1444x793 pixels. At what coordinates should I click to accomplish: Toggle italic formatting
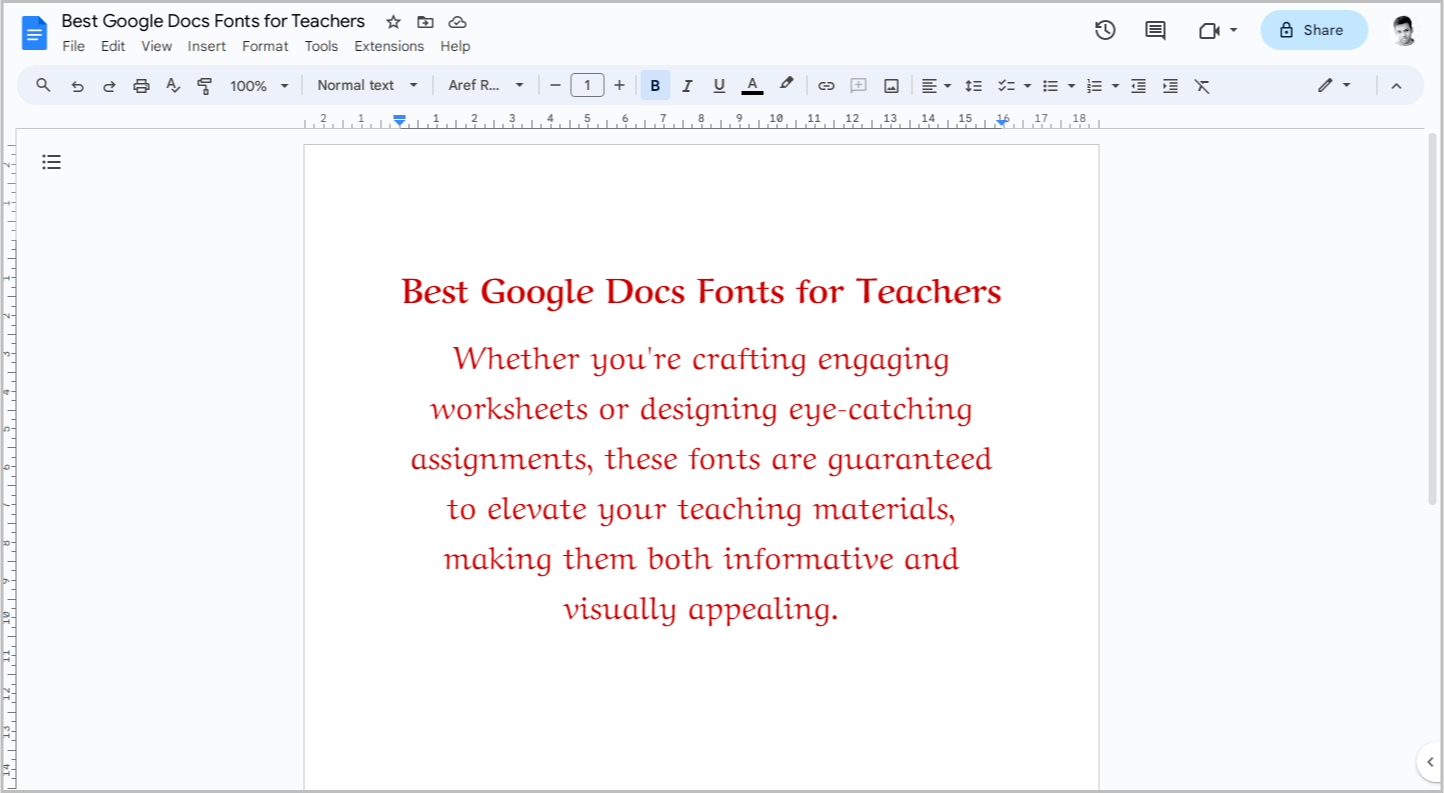687,85
